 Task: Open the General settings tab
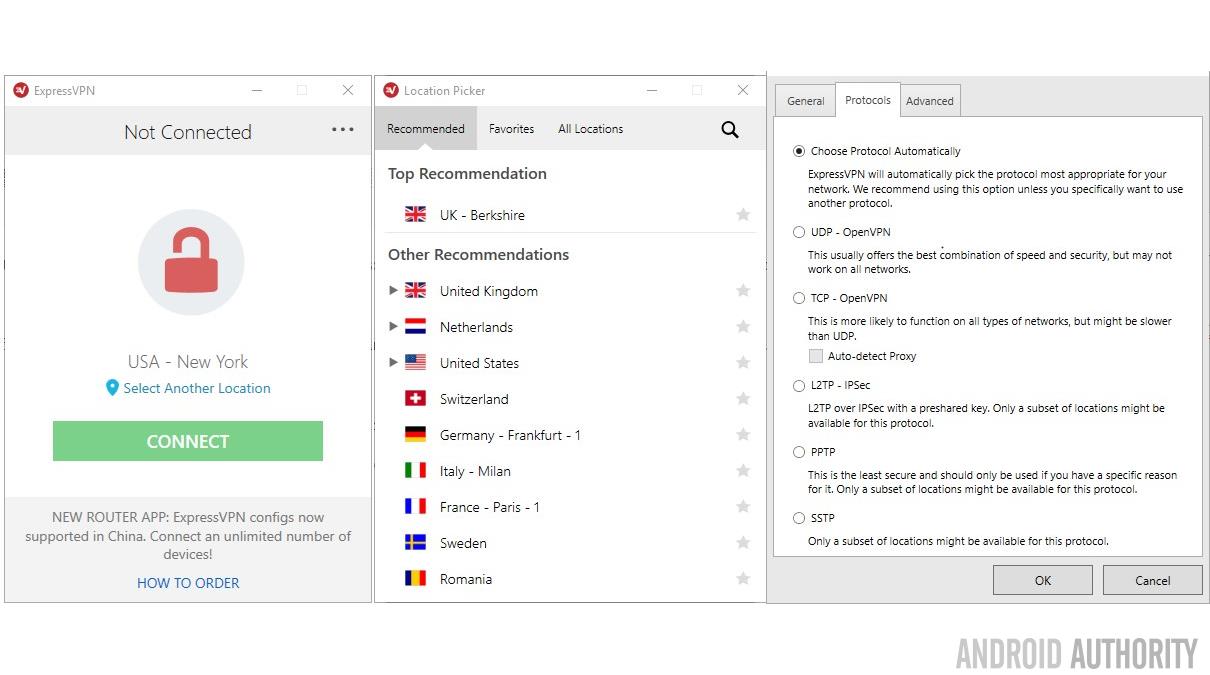pyautogui.click(x=805, y=100)
